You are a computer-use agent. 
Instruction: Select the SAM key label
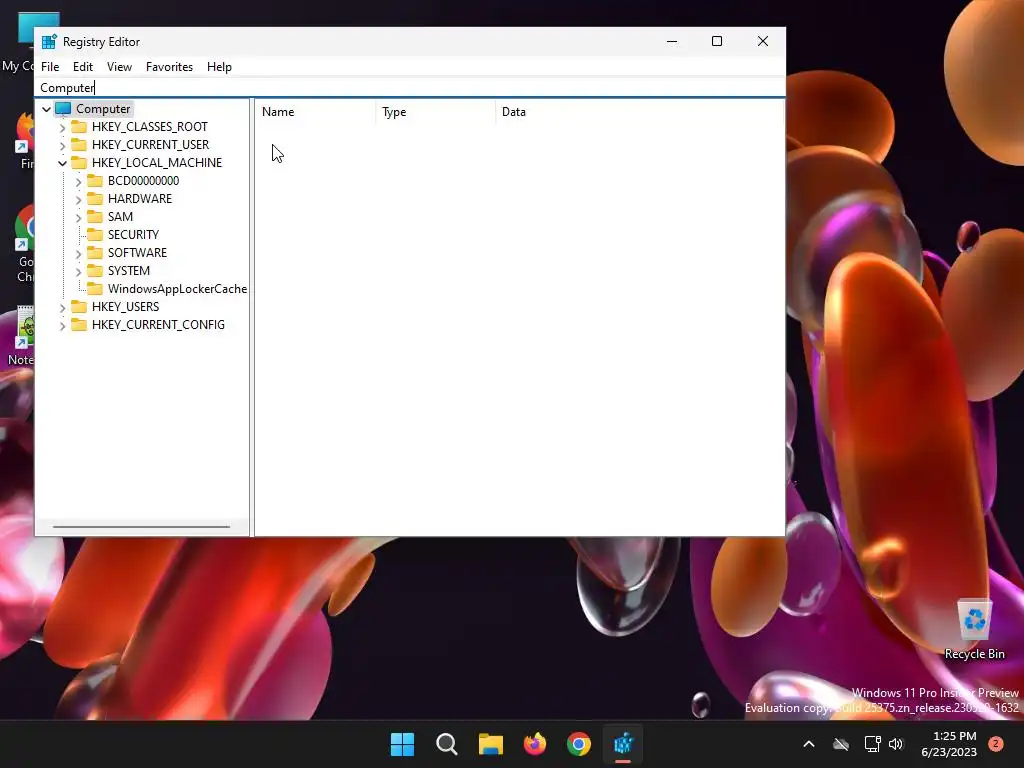coord(120,217)
